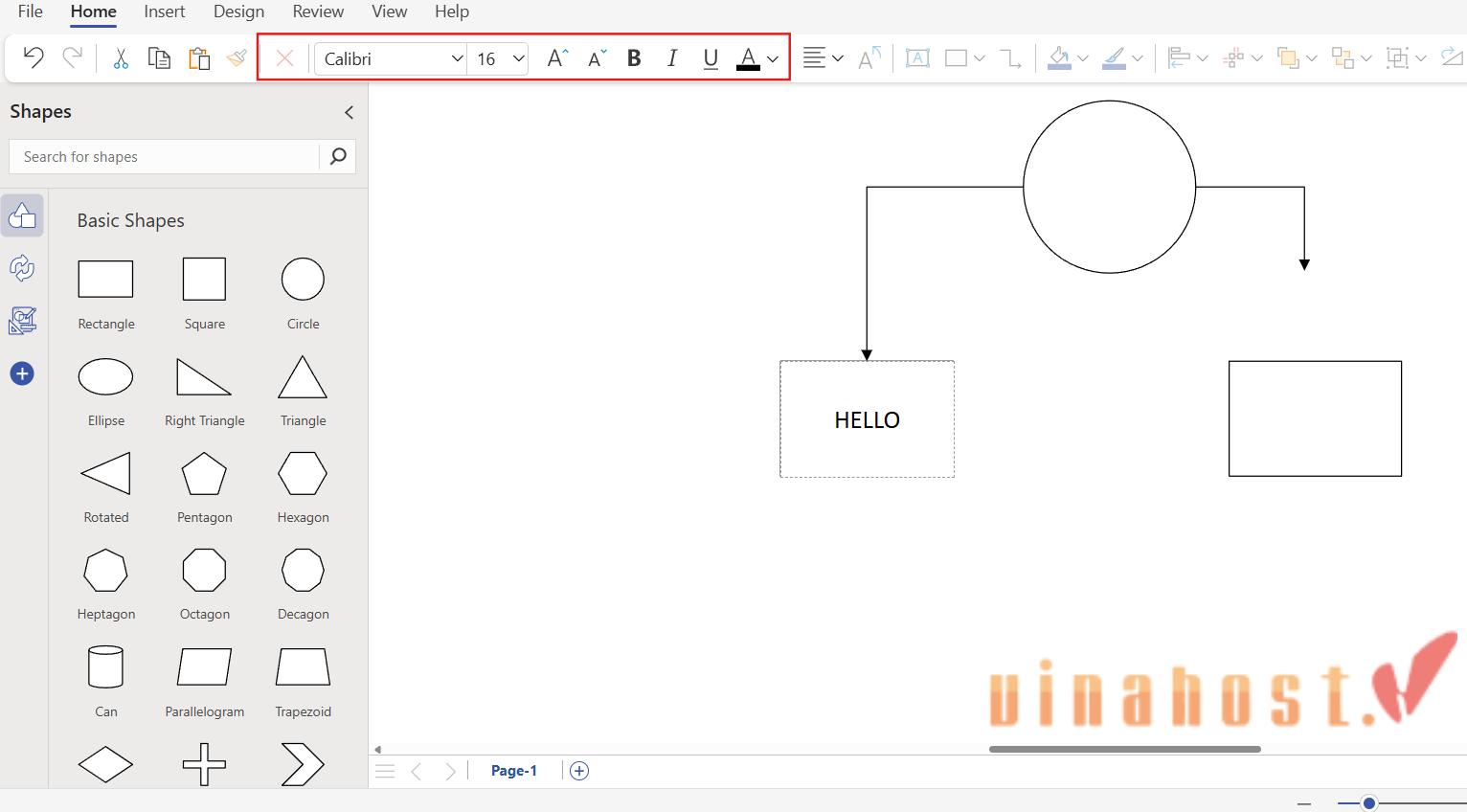
Task: Paste using the clipboard icon
Action: point(199,58)
